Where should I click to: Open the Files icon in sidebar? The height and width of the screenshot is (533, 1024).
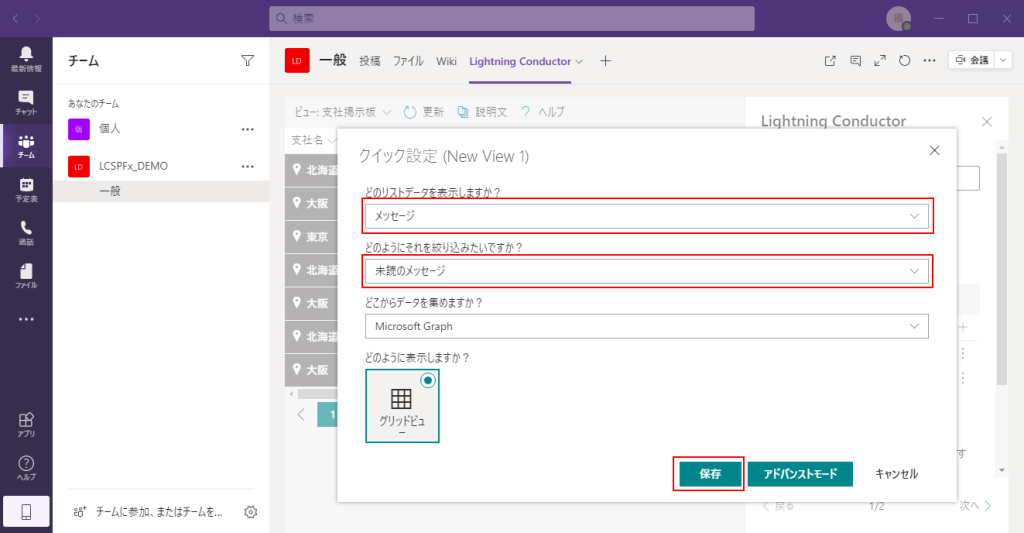coord(26,275)
